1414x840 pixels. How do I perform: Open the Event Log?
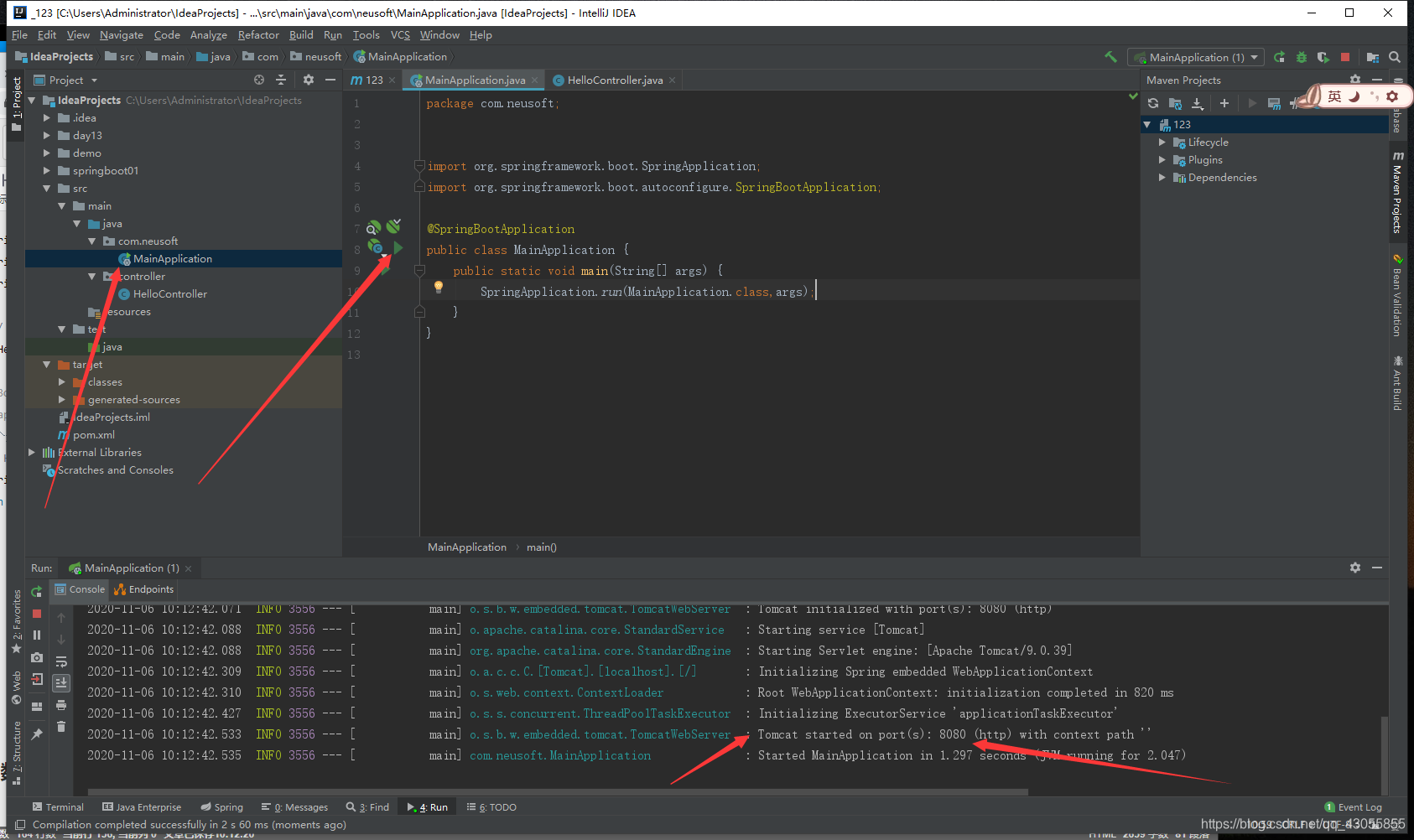pos(1353,807)
